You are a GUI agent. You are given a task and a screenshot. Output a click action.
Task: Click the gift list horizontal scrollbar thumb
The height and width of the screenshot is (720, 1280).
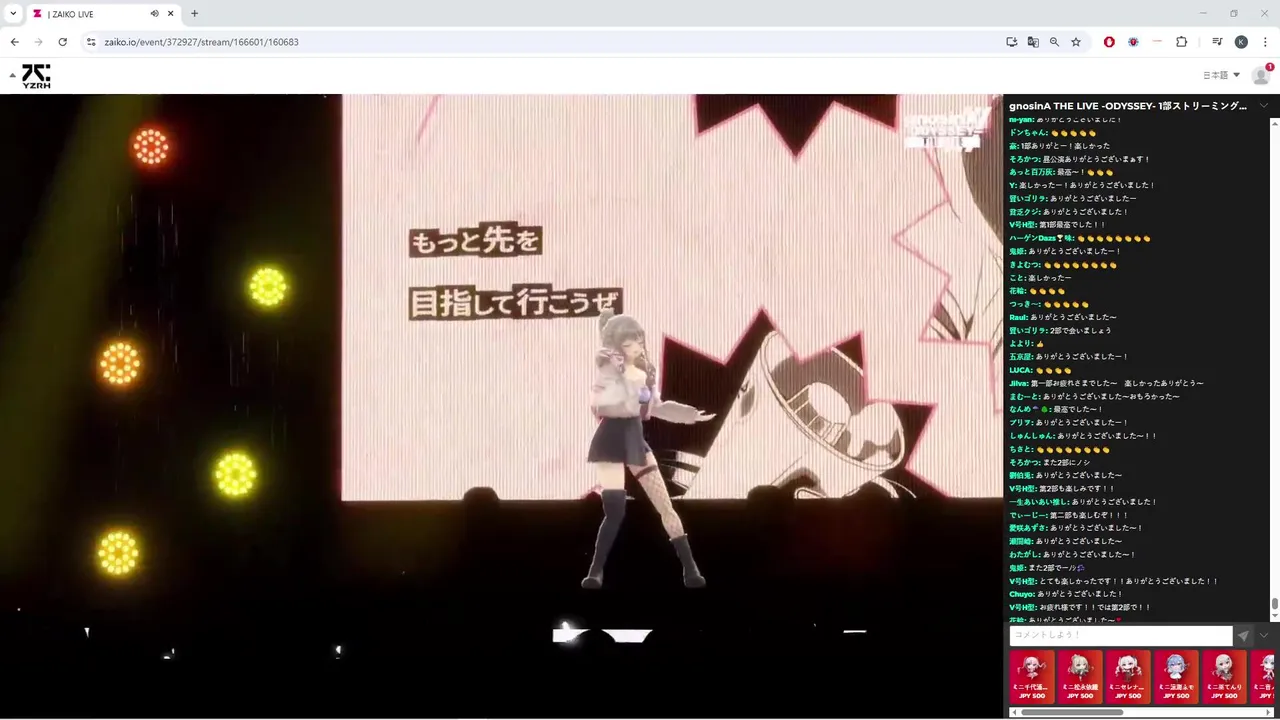1072,712
